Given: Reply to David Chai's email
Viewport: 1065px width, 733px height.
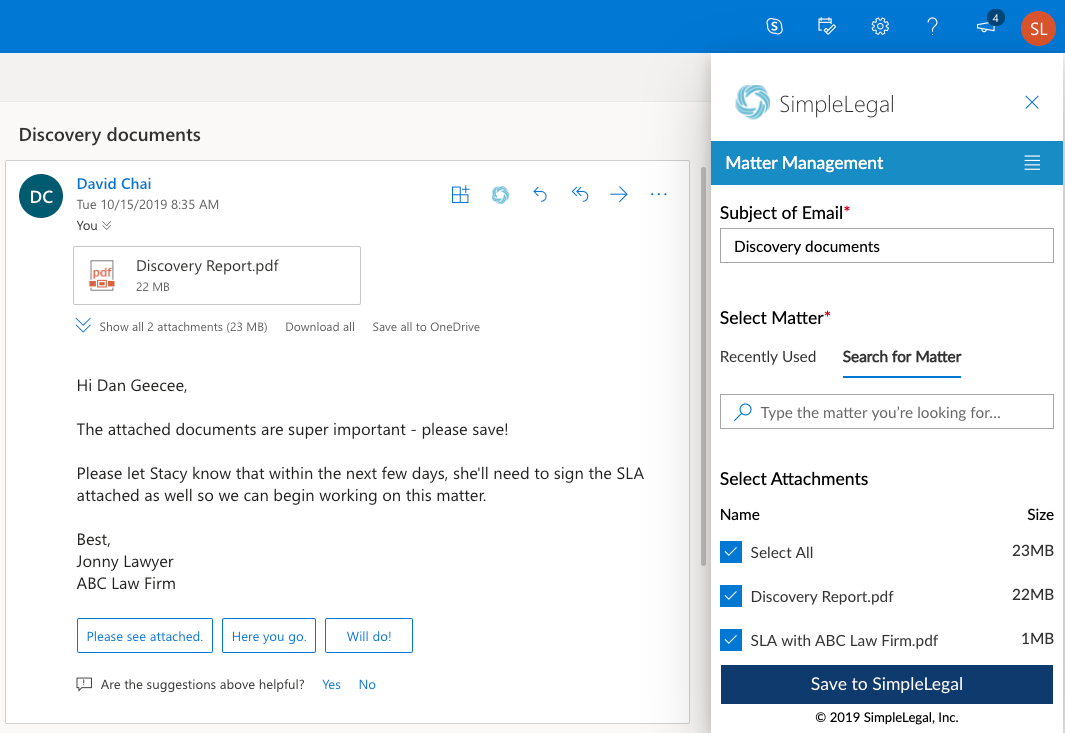Looking at the screenshot, I should (540, 195).
